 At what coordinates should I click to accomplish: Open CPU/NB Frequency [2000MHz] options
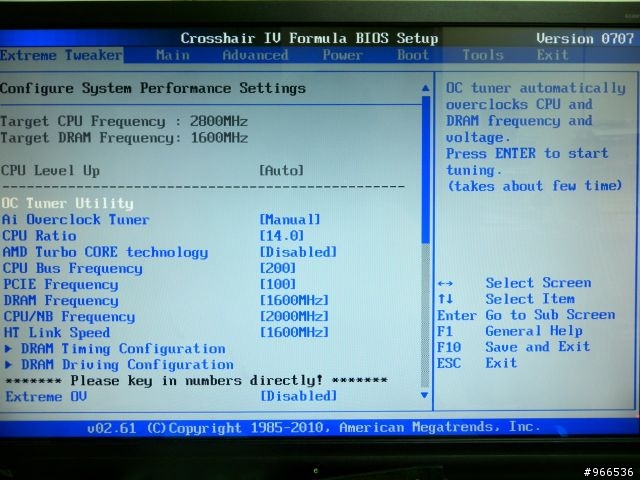coord(294,316)
